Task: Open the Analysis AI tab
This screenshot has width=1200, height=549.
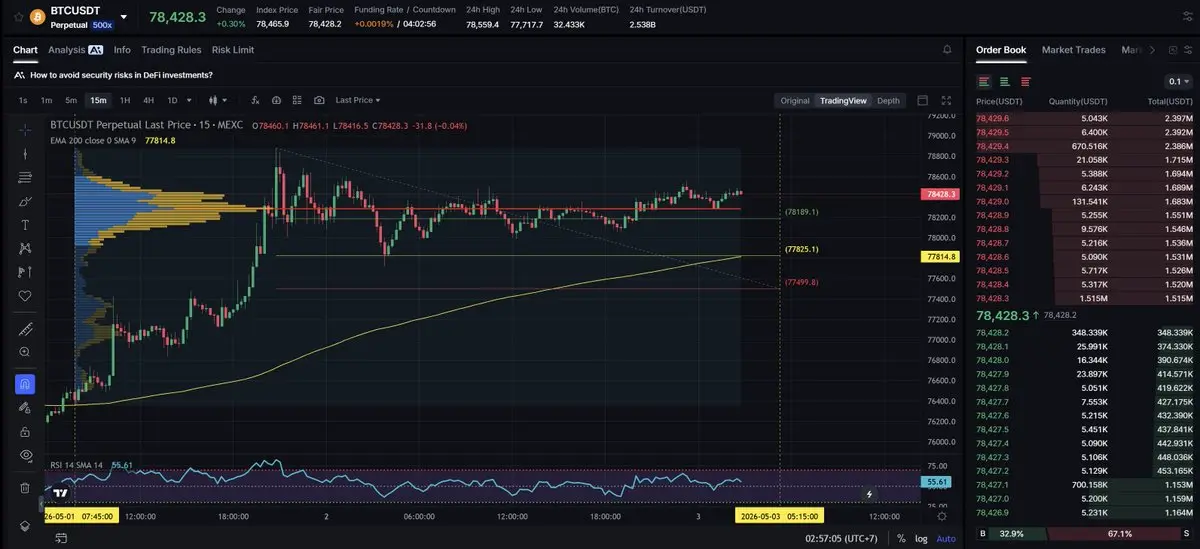Action: tap(75, 49)
